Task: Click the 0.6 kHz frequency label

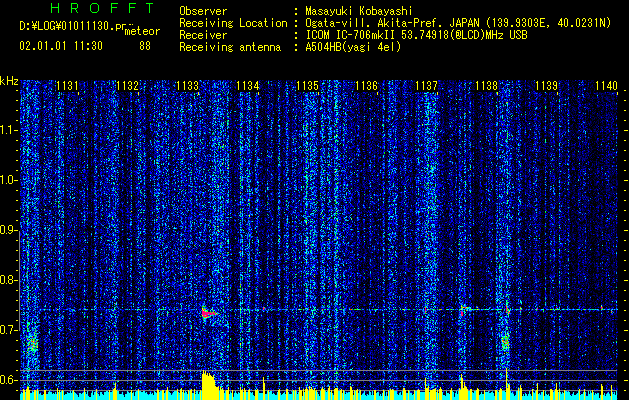Action: coord(8,380)
